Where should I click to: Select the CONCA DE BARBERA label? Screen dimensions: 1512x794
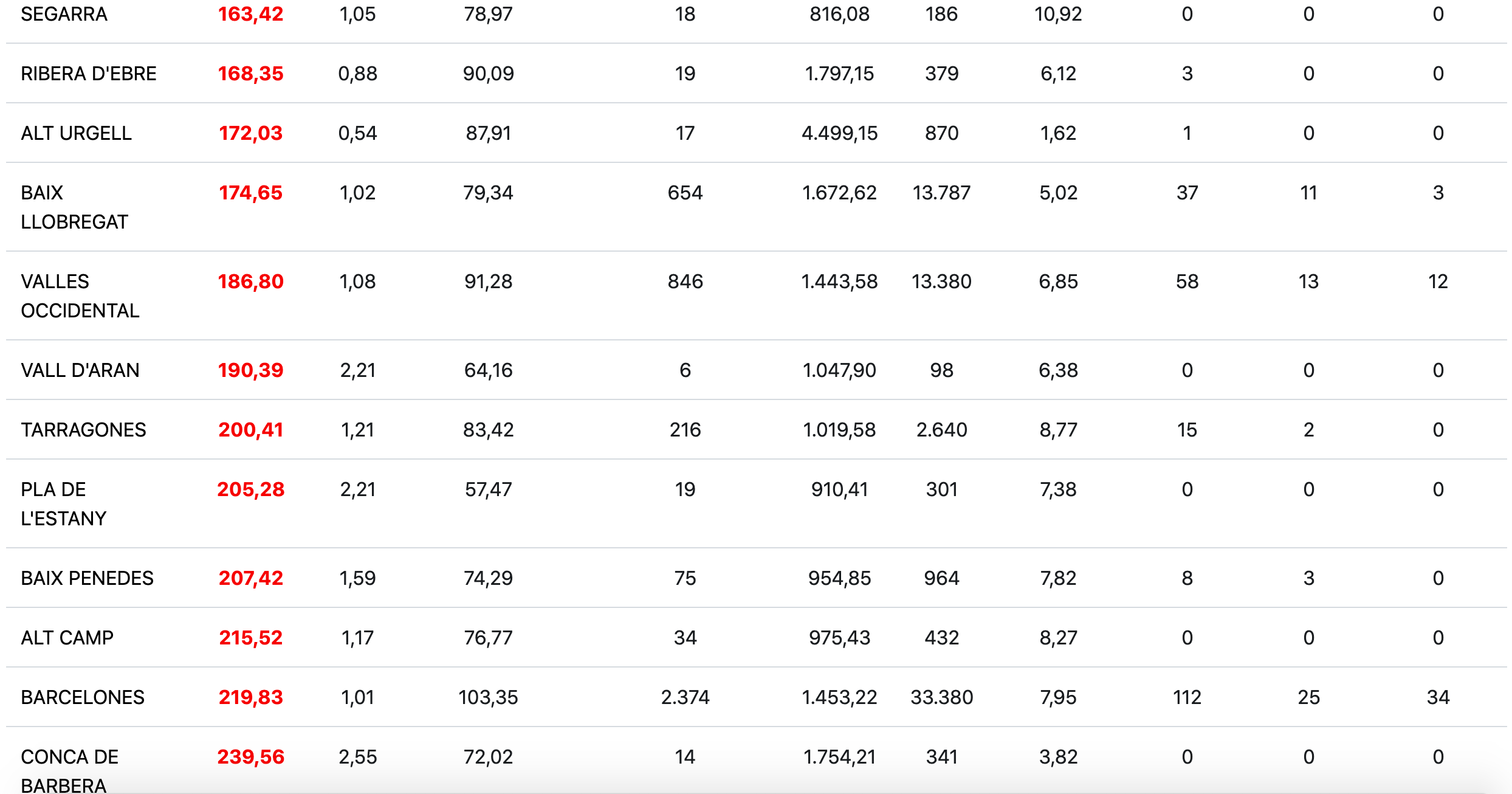[x=69, y=771]
